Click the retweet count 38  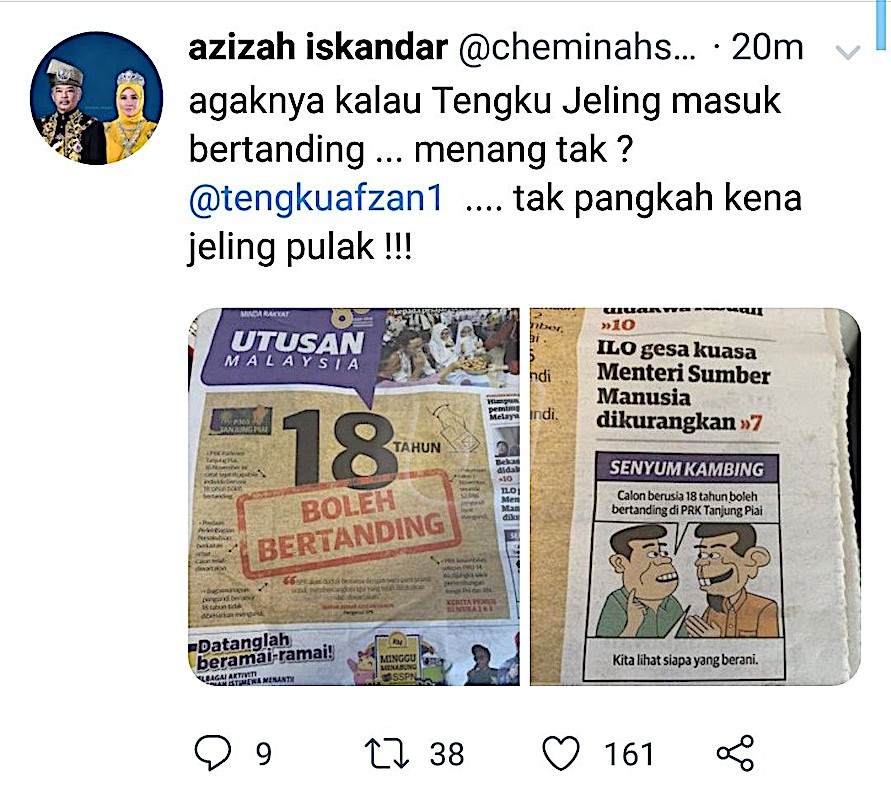(x=447, y=754)
